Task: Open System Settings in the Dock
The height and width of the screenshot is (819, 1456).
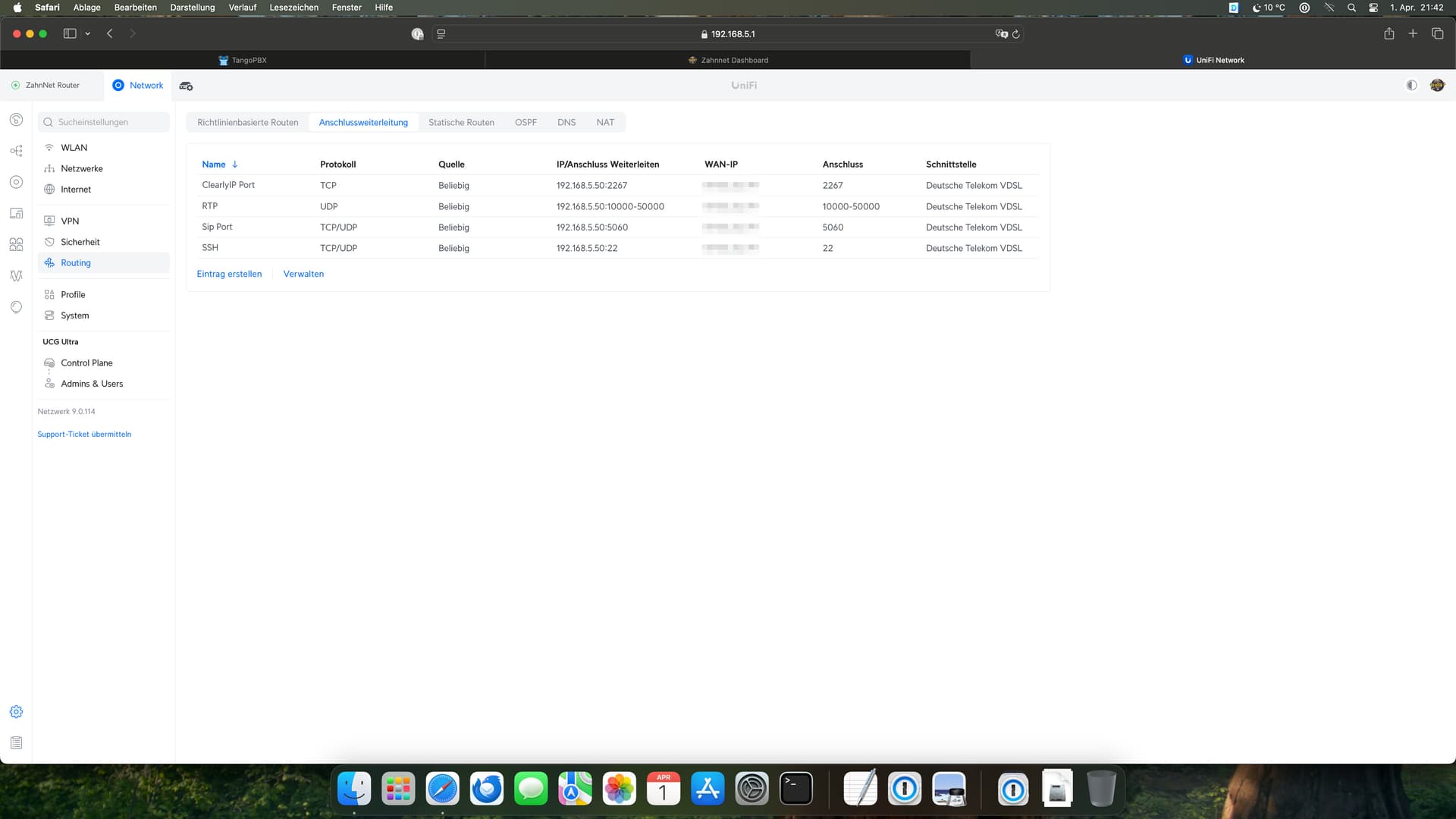Action: [x=752, y=789]
